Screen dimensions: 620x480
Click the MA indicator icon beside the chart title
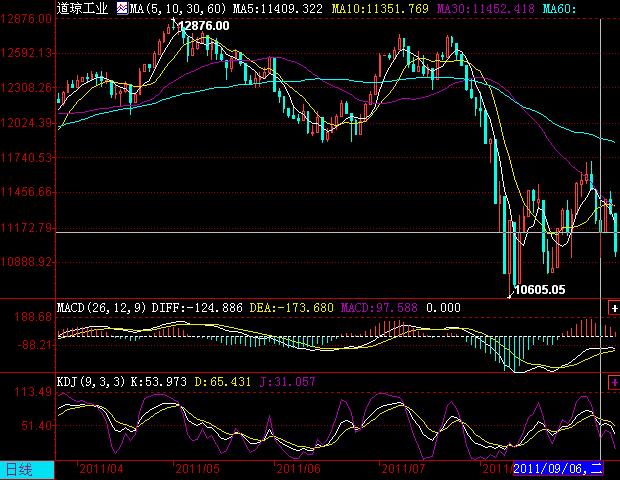[123, 8]
